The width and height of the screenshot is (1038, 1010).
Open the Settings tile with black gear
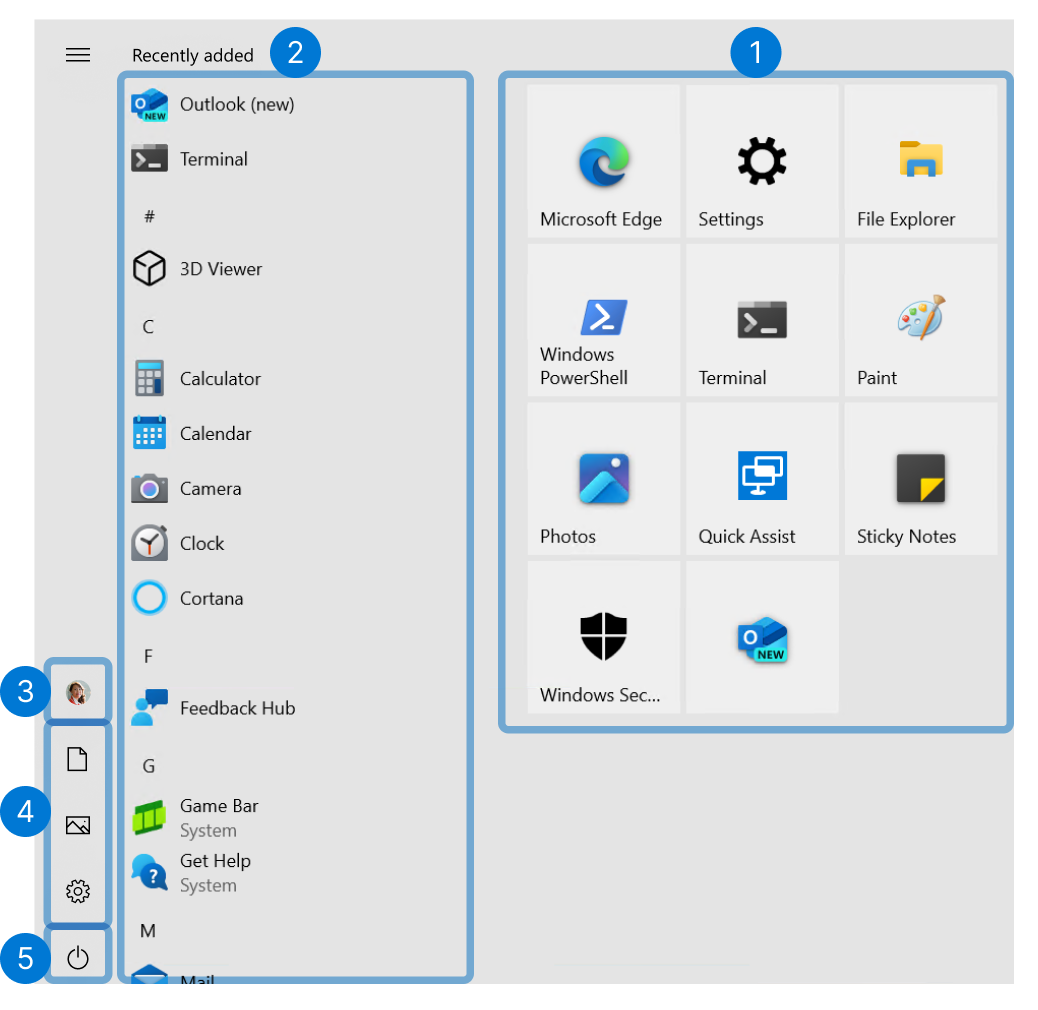762,161
